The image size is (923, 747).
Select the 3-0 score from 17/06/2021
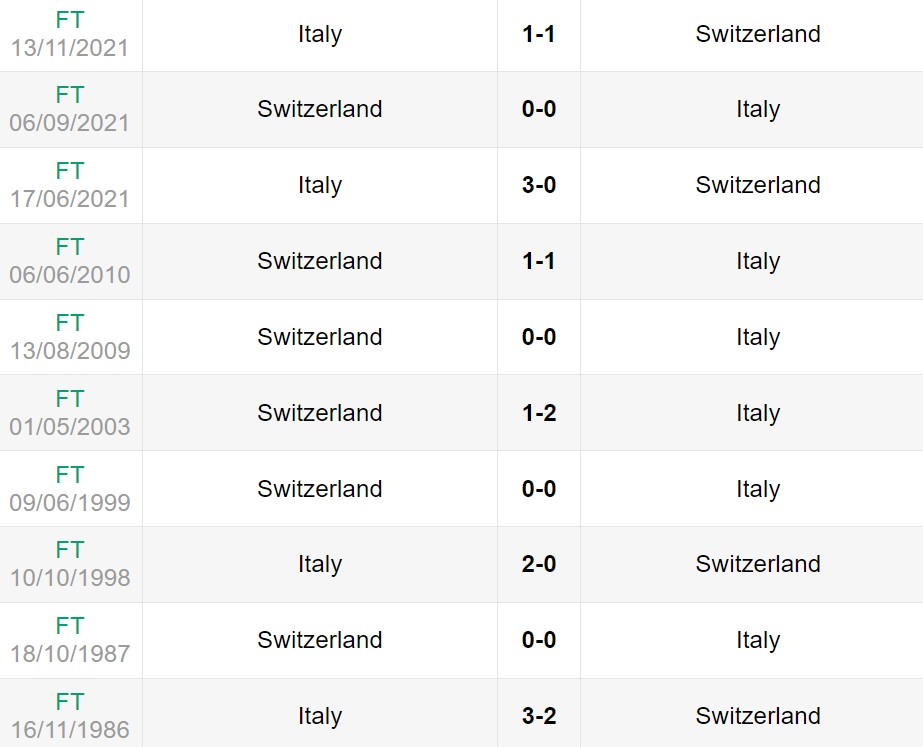[x=539, y=185]
